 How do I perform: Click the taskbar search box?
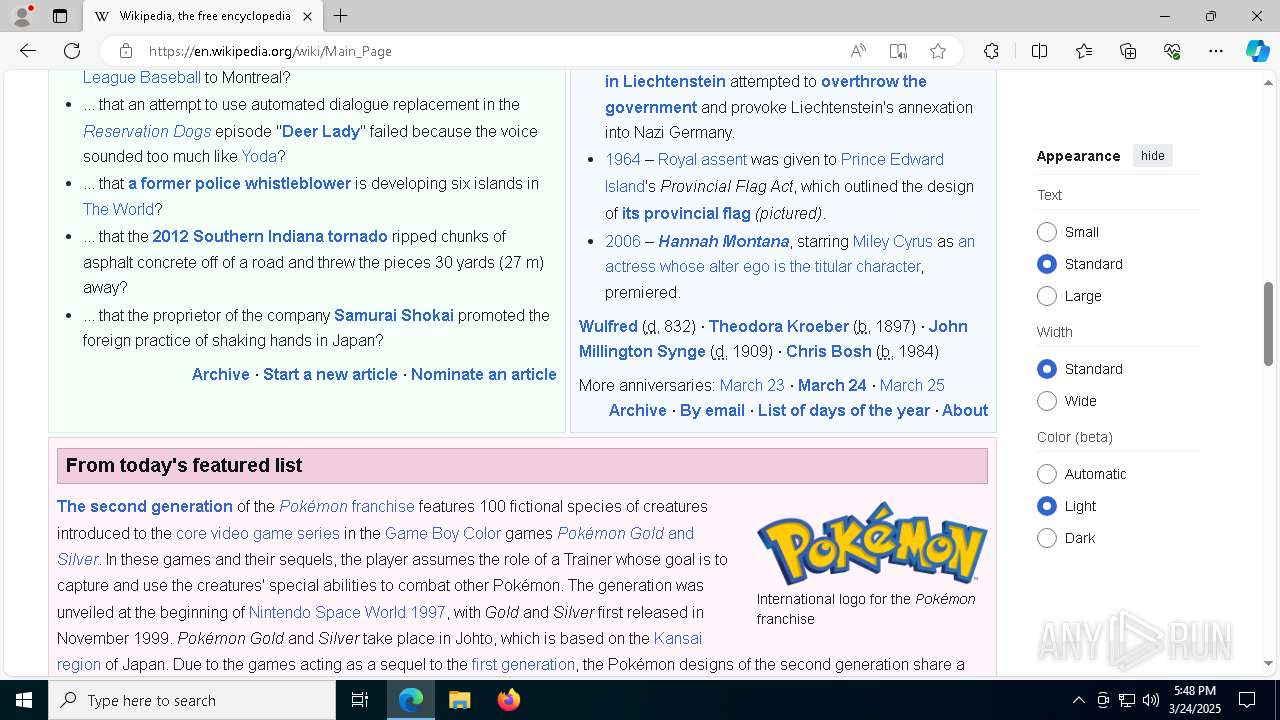(192, 700)
